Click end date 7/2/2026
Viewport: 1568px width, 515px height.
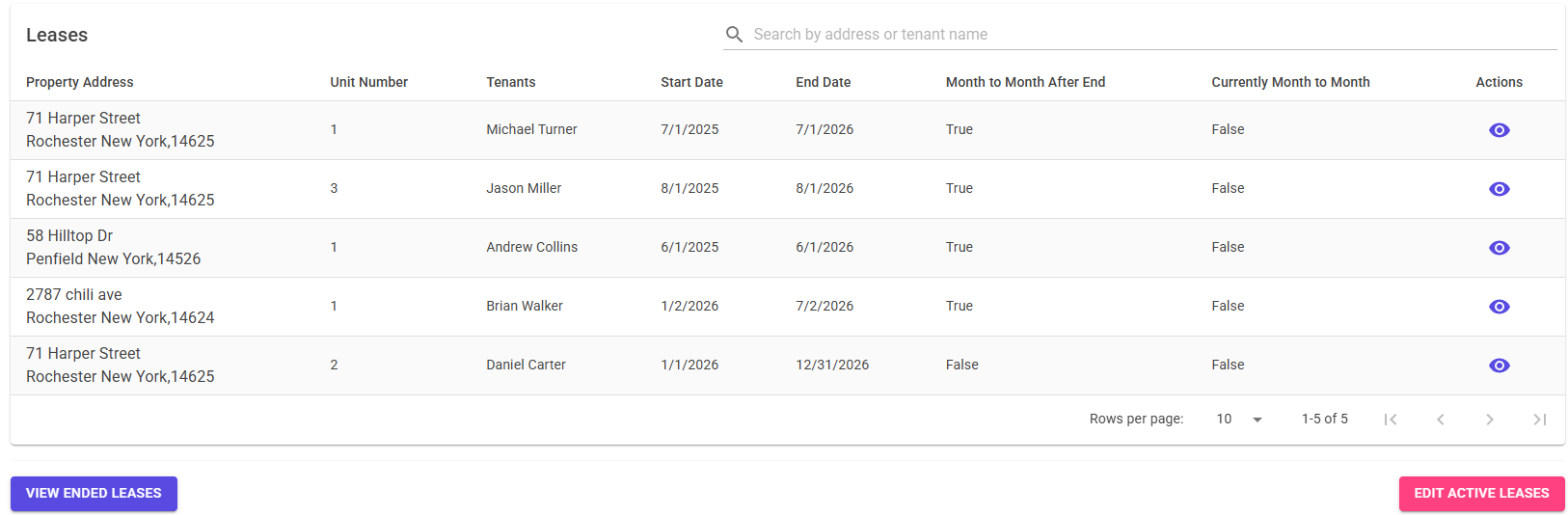point(825,306)
